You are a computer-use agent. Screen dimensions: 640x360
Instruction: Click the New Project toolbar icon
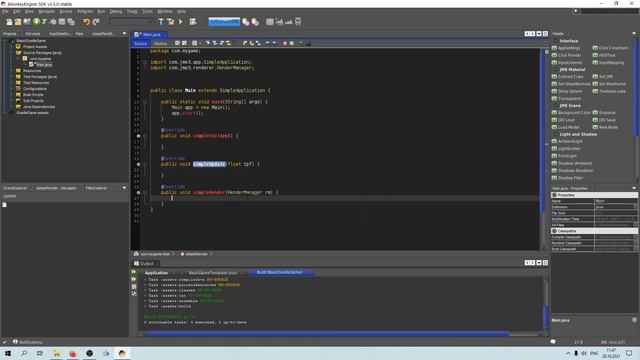[x=18, y=22]
